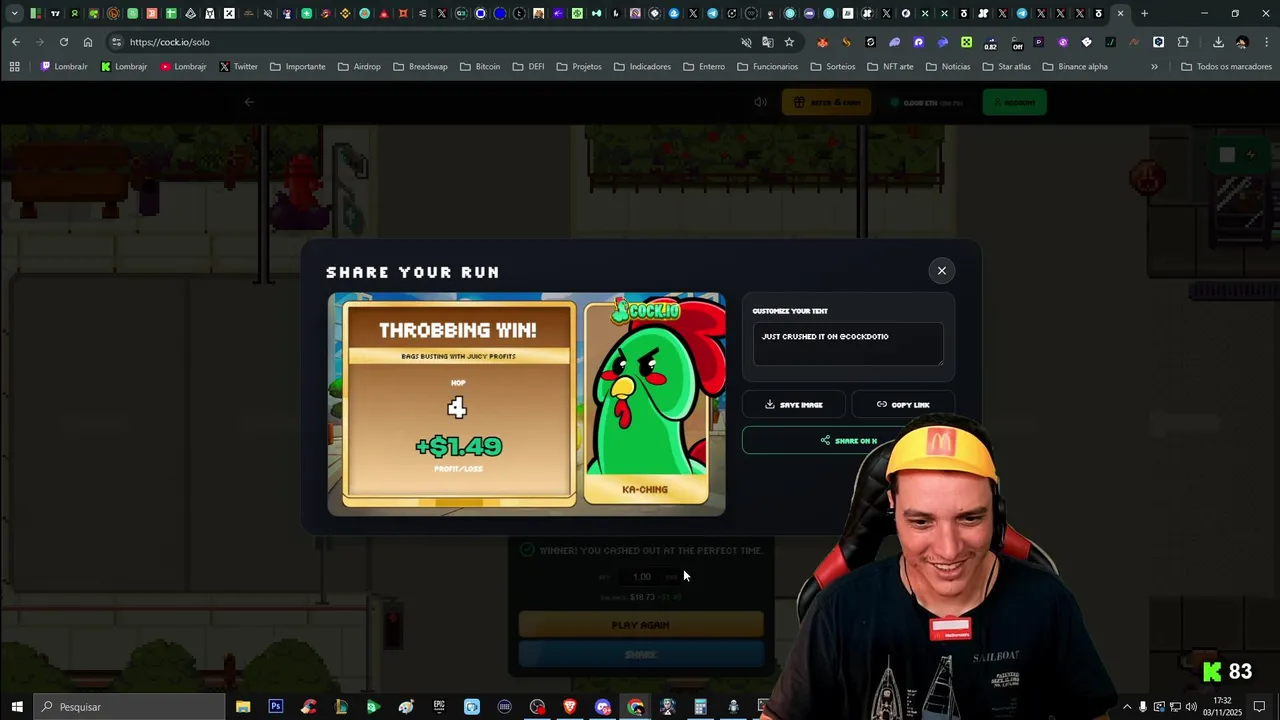1280x720 pixels.
Task: Open the NFT arte bookmark folder
Action: tap(889, 67)
